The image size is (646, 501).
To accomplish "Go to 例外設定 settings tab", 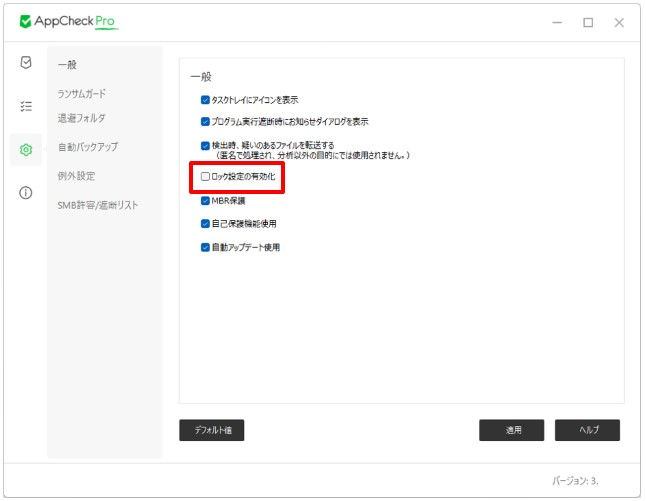I will tap(76, 176).
